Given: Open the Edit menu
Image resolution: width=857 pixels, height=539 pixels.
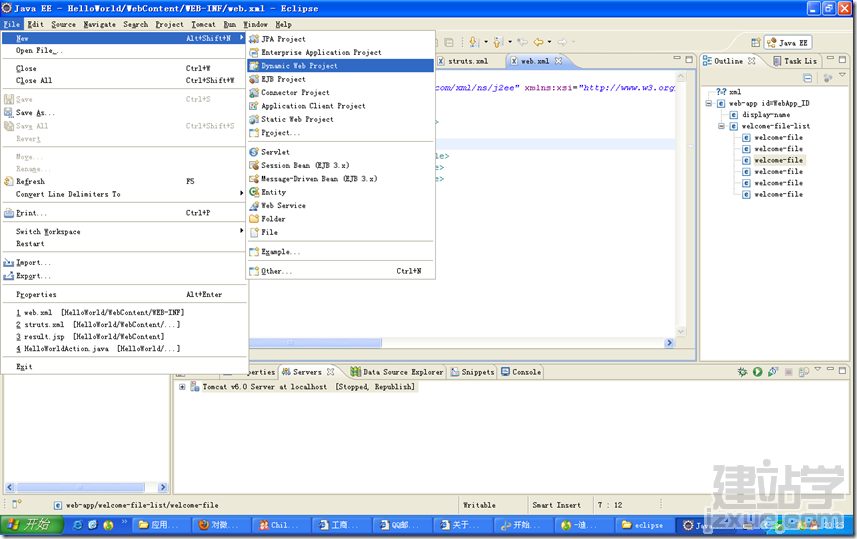Looking at the screenshot, I should 36,24.
